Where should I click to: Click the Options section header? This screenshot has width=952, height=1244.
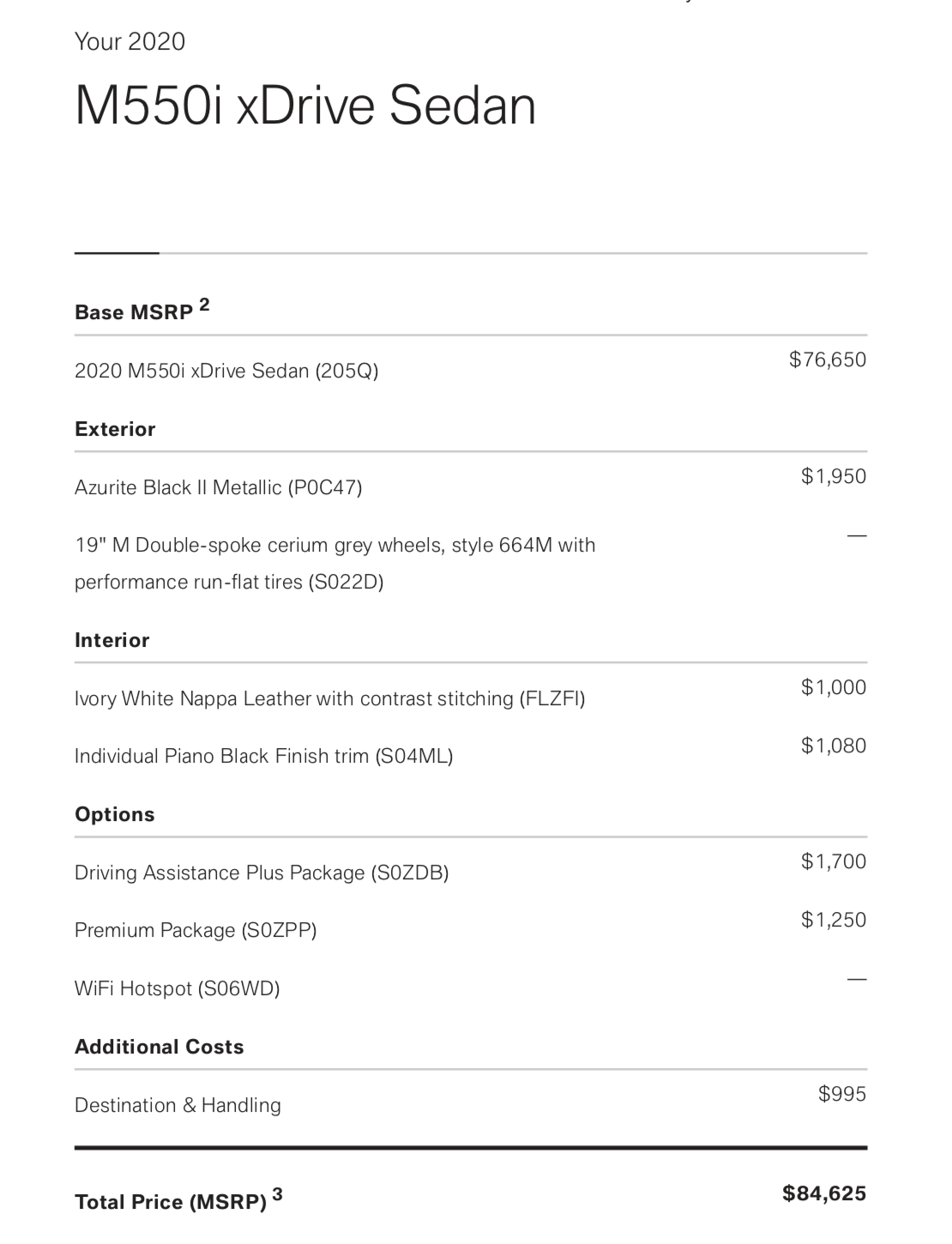point(115,814)
